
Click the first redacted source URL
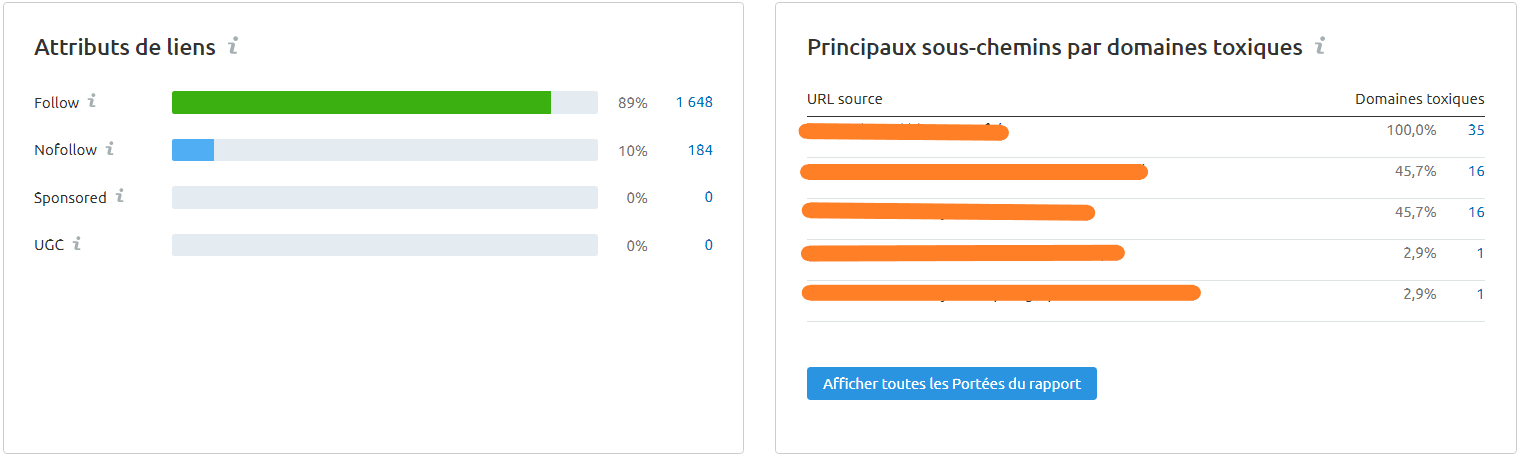coord(904,131)
